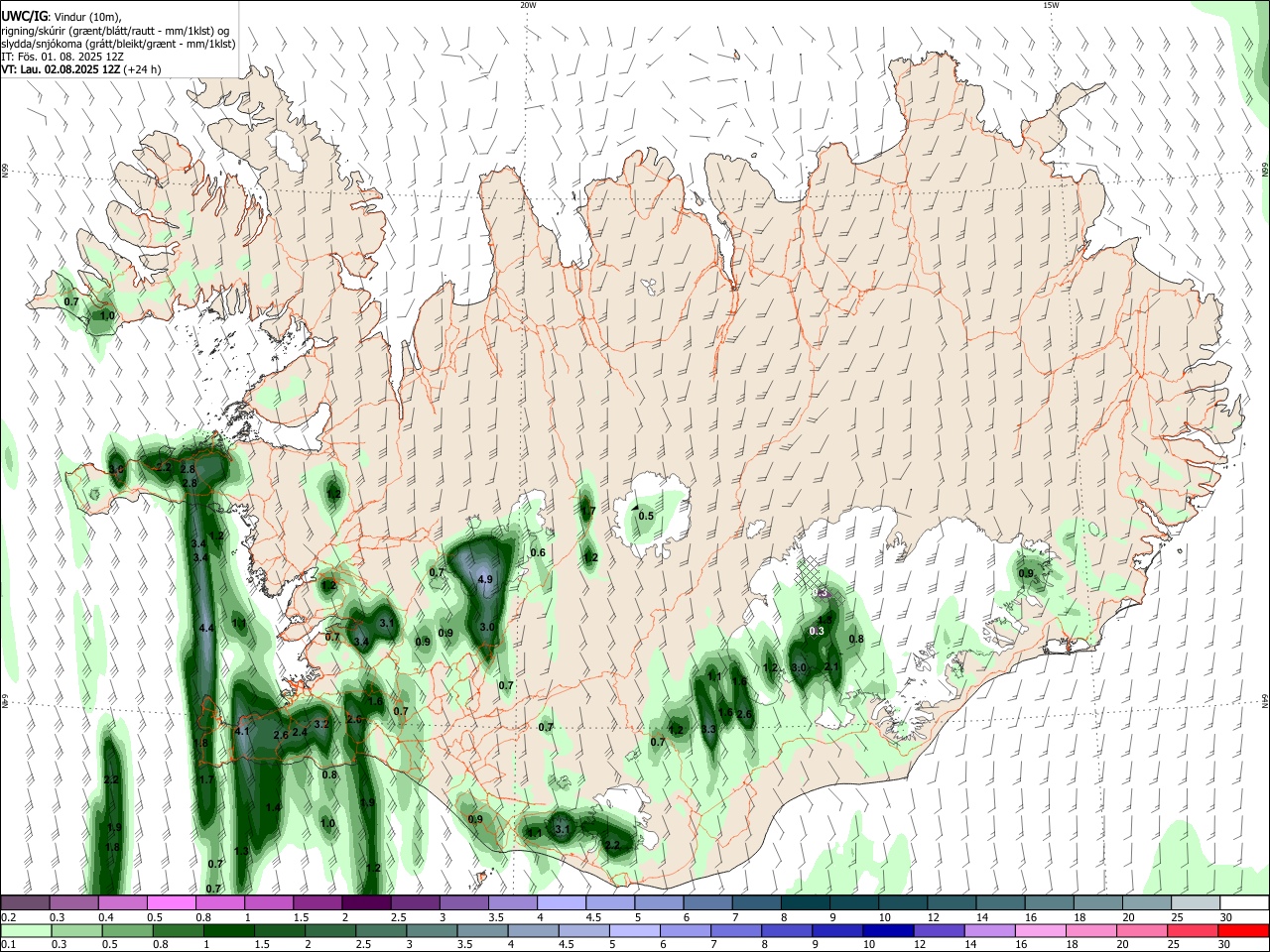Click the bright magenta swatch in the snow legend
The height and width of the screenshot is (952, 1270).
(171, 903)
